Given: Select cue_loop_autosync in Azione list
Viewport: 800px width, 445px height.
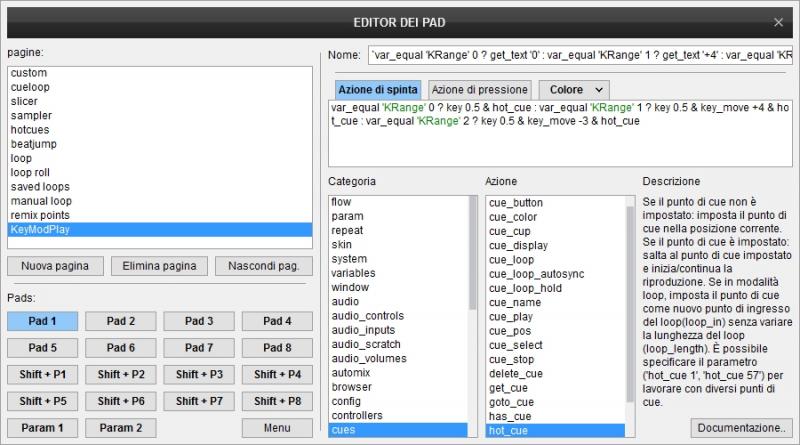Looking at the screenshot, I should pos(555,274).
